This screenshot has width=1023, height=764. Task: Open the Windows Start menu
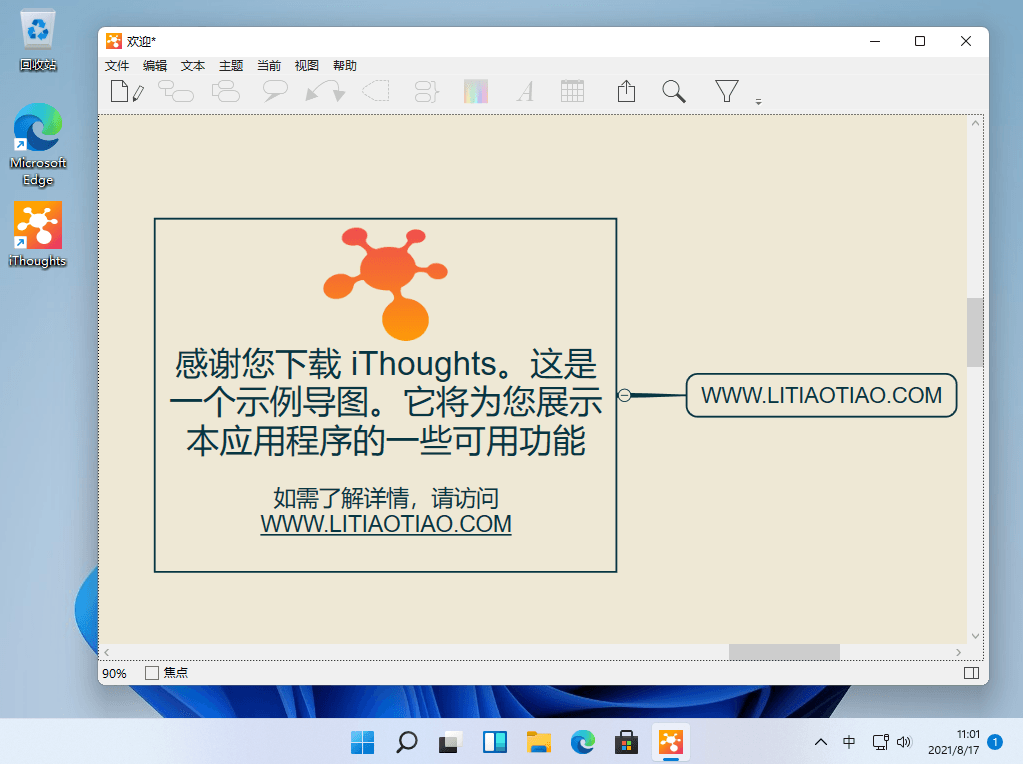coord(363,742)
